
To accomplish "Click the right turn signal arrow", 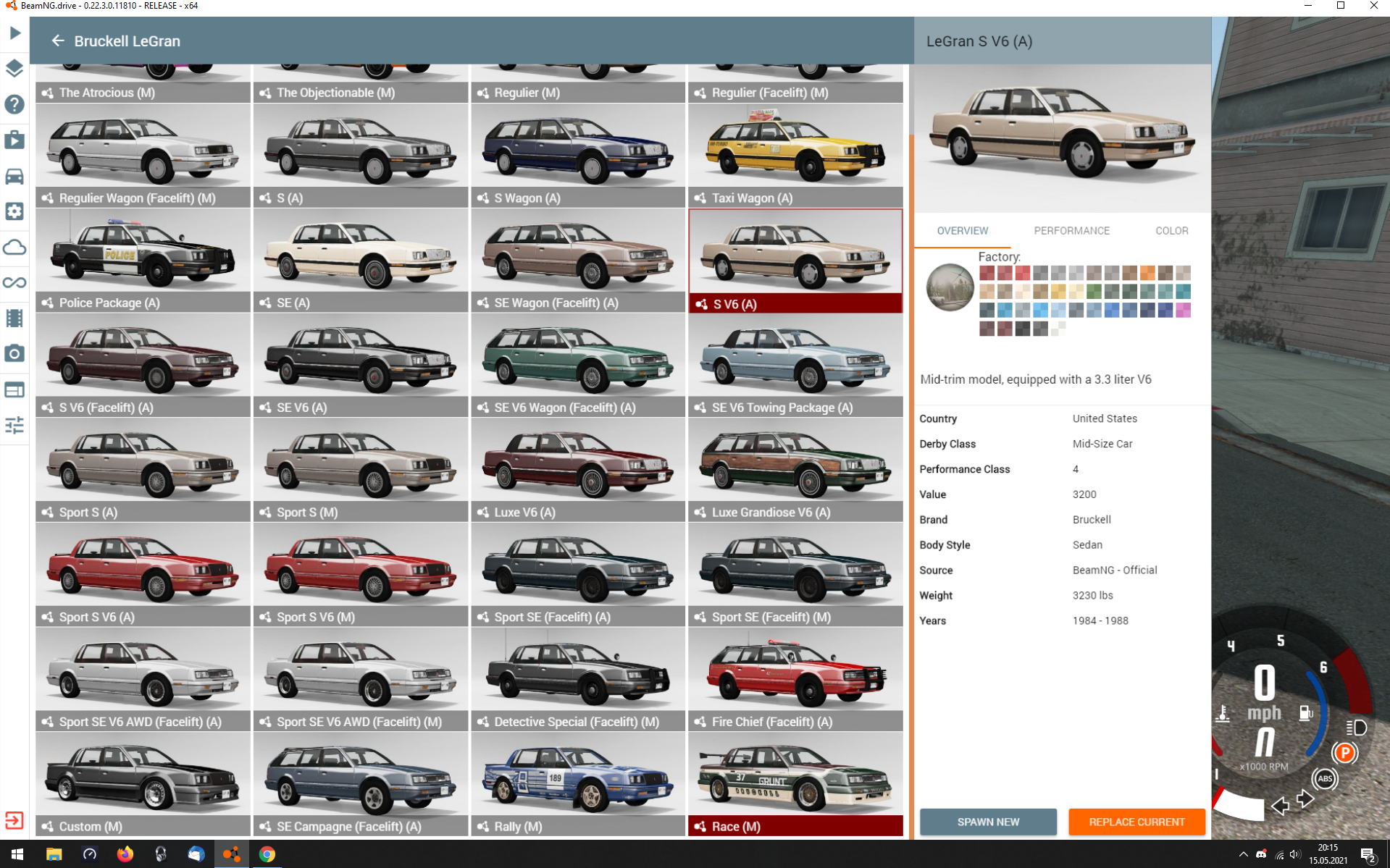I will click(1305, 799).
